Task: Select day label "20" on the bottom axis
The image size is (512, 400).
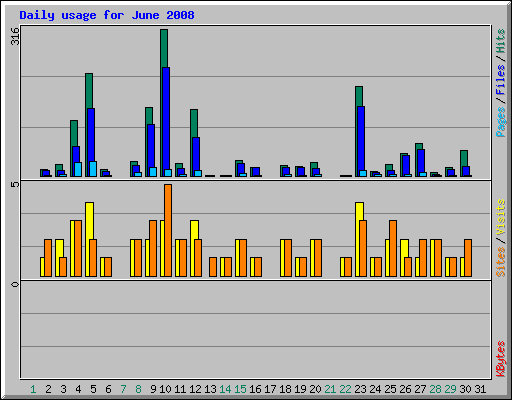Action: [315, 389]
